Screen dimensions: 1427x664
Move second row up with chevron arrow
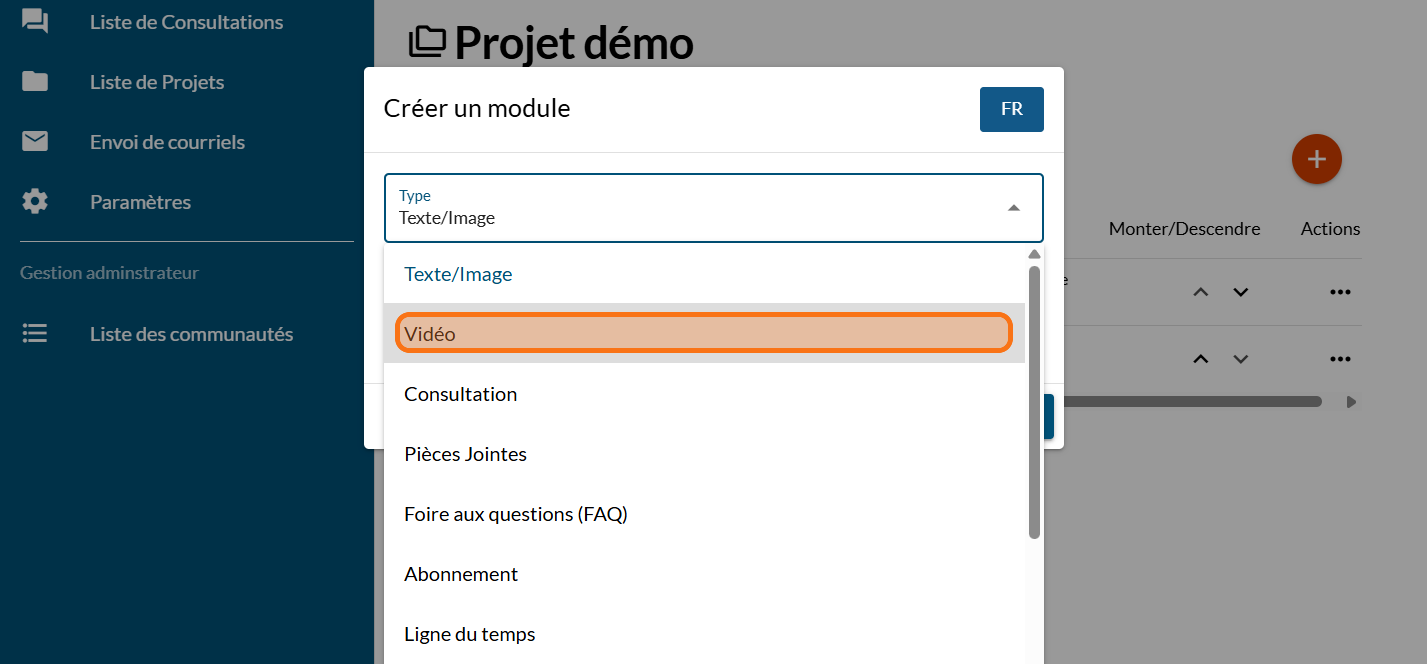click(1201, 359)
